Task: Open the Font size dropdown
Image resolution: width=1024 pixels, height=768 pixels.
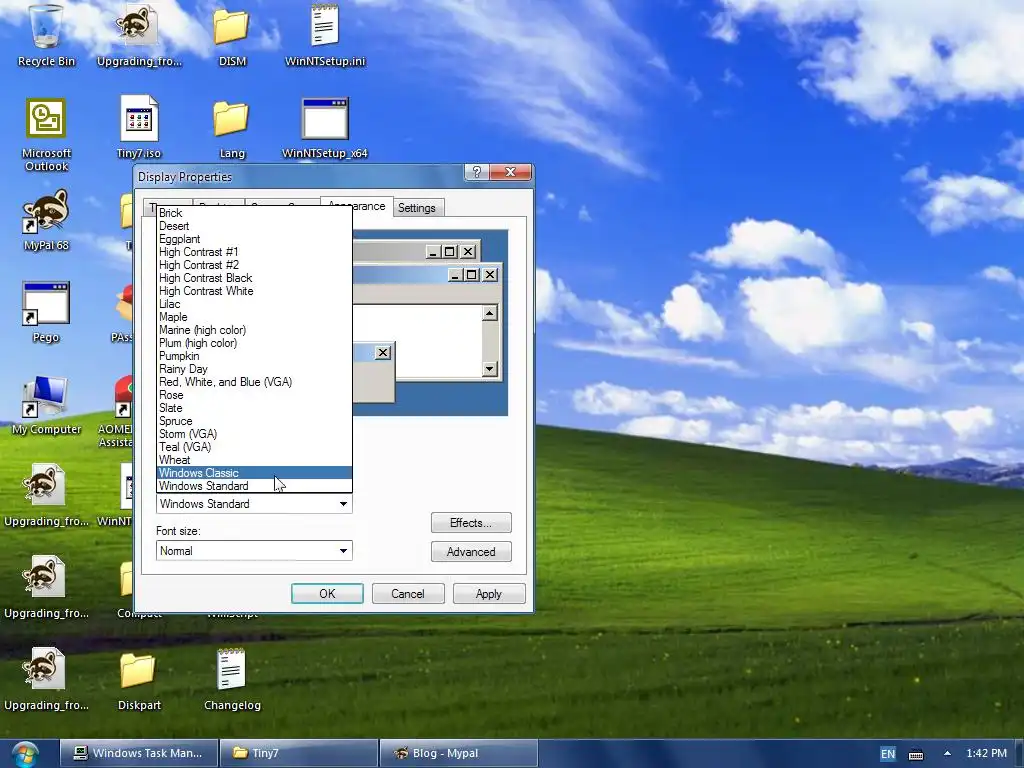Action: coord(254,551)
